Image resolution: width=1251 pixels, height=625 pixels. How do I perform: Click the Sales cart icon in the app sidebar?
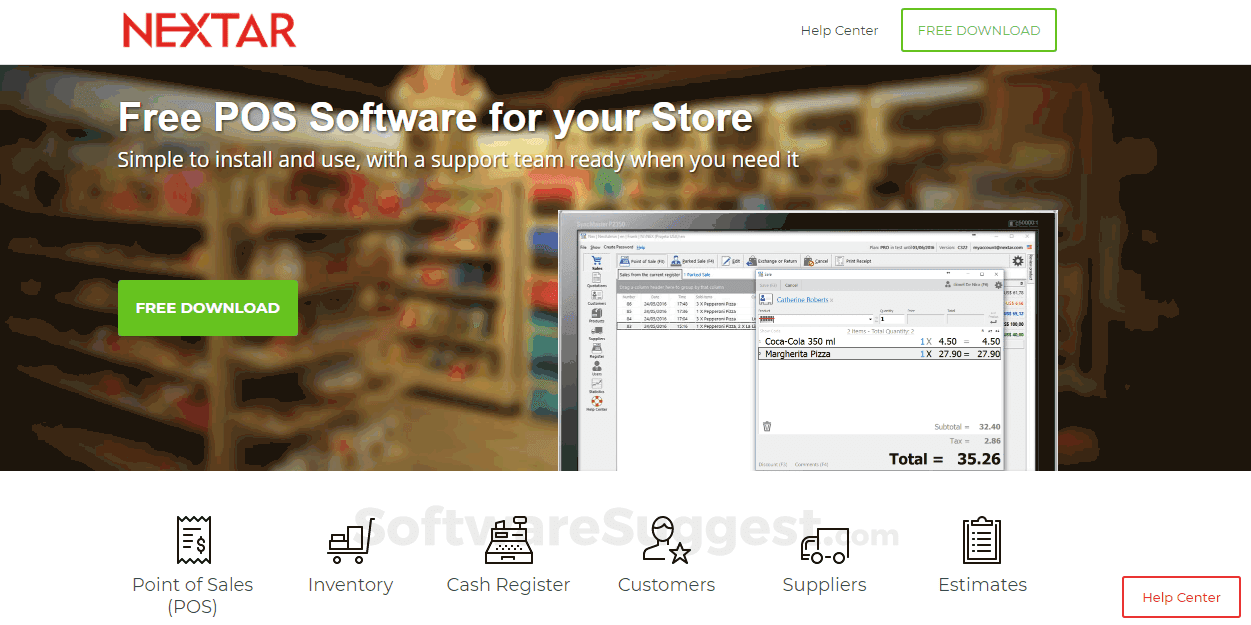[597, 262]
